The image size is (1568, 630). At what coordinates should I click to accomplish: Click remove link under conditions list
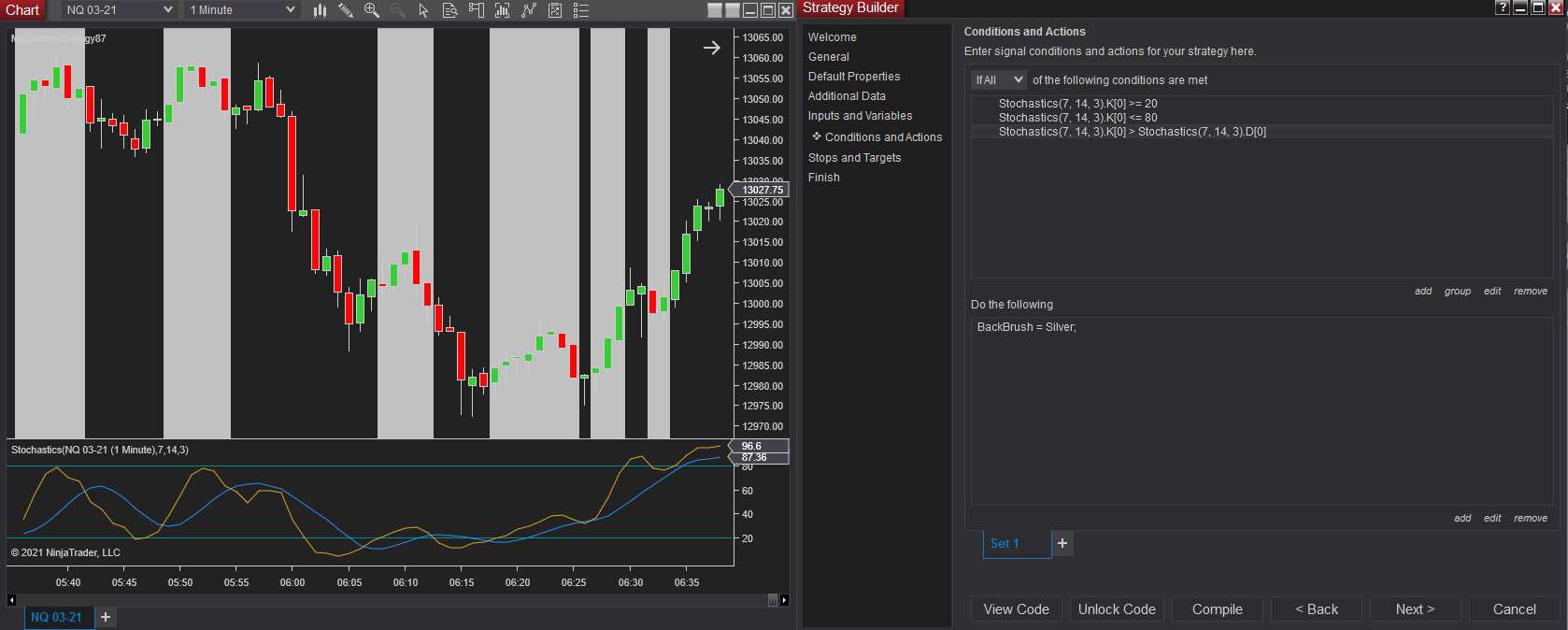pos(1531,292)
